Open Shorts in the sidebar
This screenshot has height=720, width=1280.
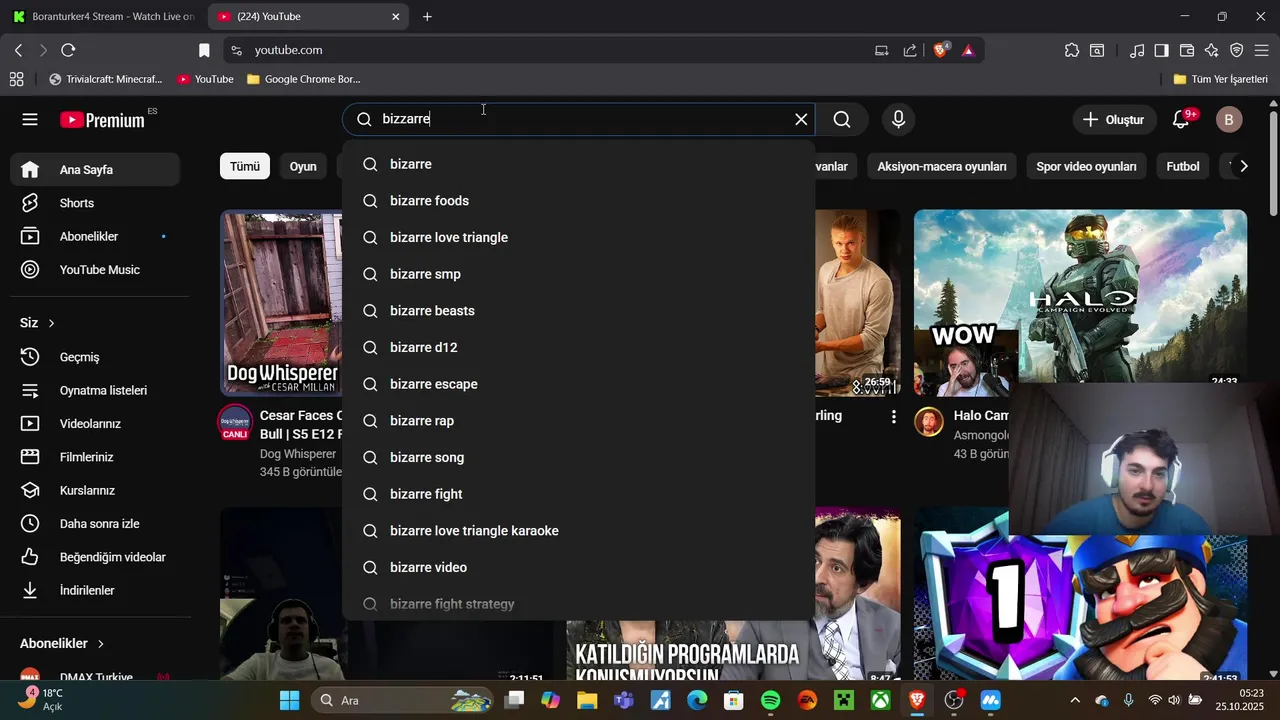pyautogui.click(x=95, y=203)
